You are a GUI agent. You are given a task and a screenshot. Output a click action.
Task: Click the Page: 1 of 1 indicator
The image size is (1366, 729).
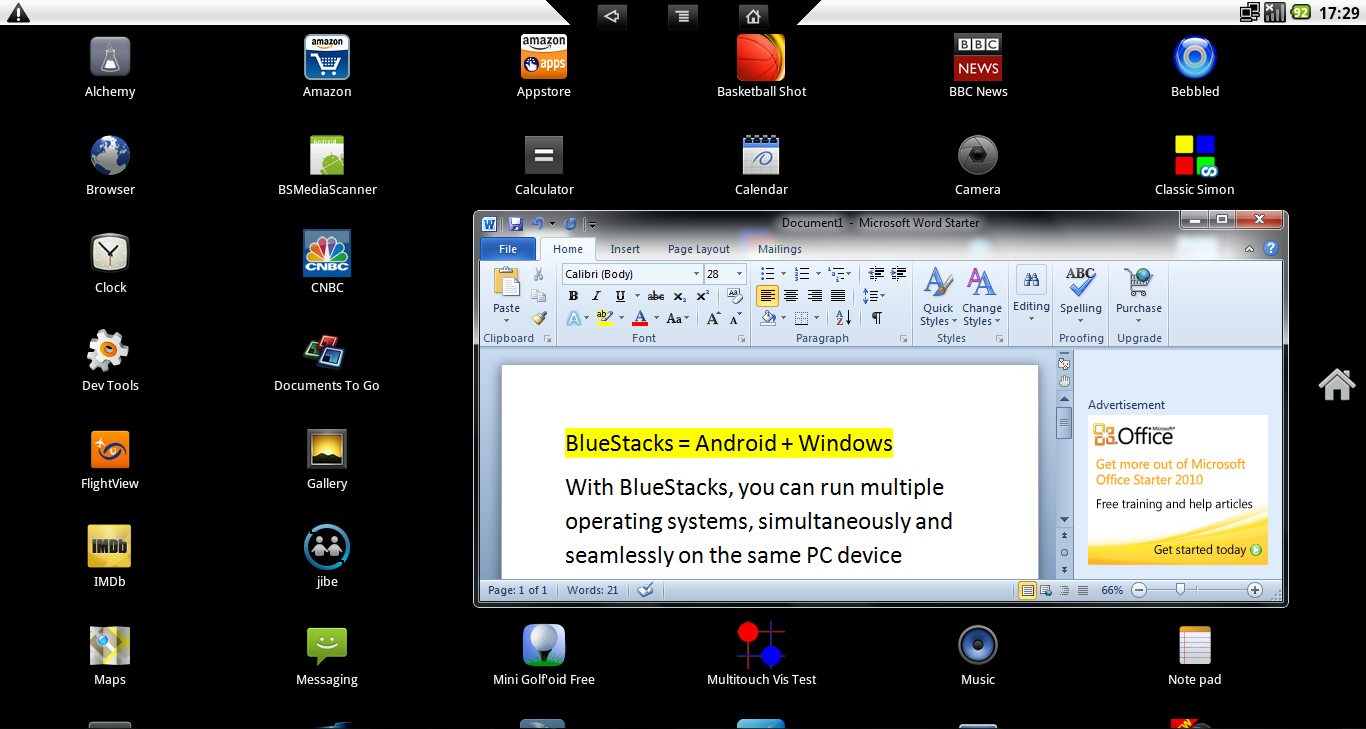point(518,590)
